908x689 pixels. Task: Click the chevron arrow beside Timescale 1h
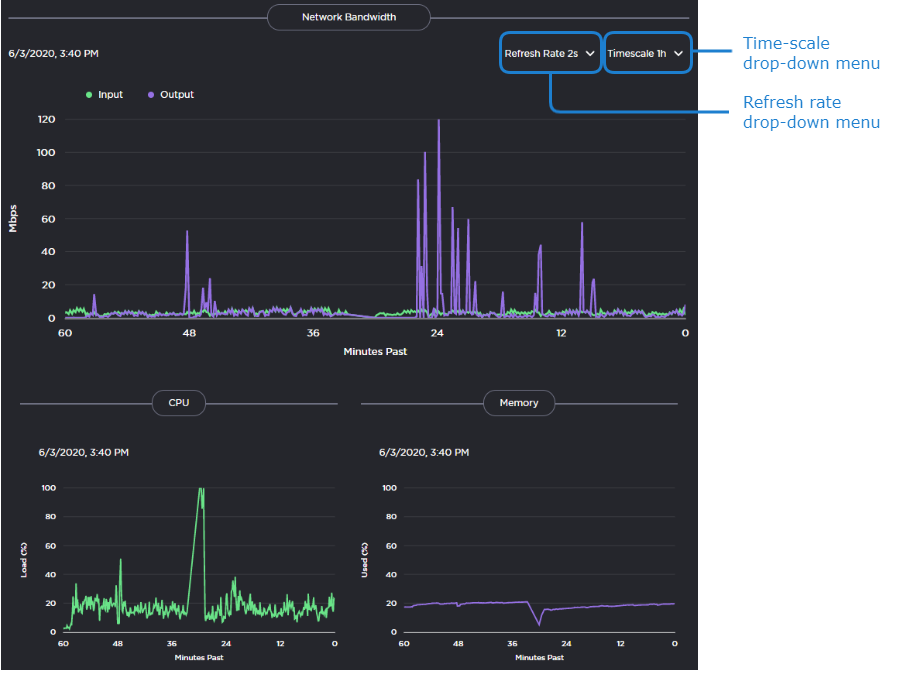[x=679, y=53]
